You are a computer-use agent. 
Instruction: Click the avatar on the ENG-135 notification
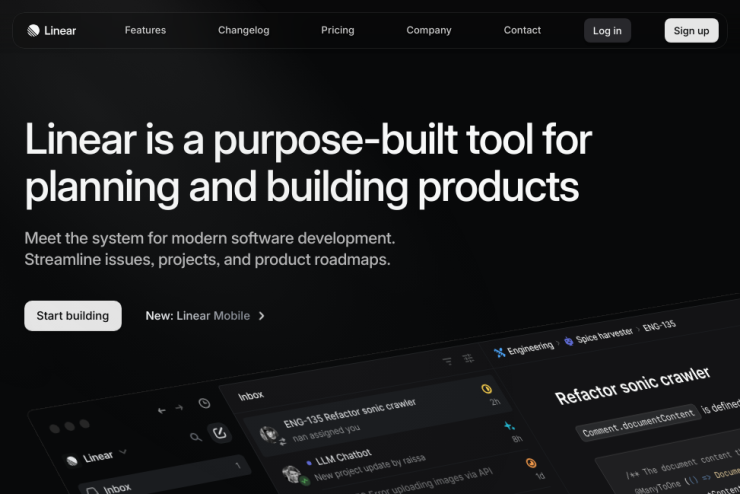[x=269, y=434]
